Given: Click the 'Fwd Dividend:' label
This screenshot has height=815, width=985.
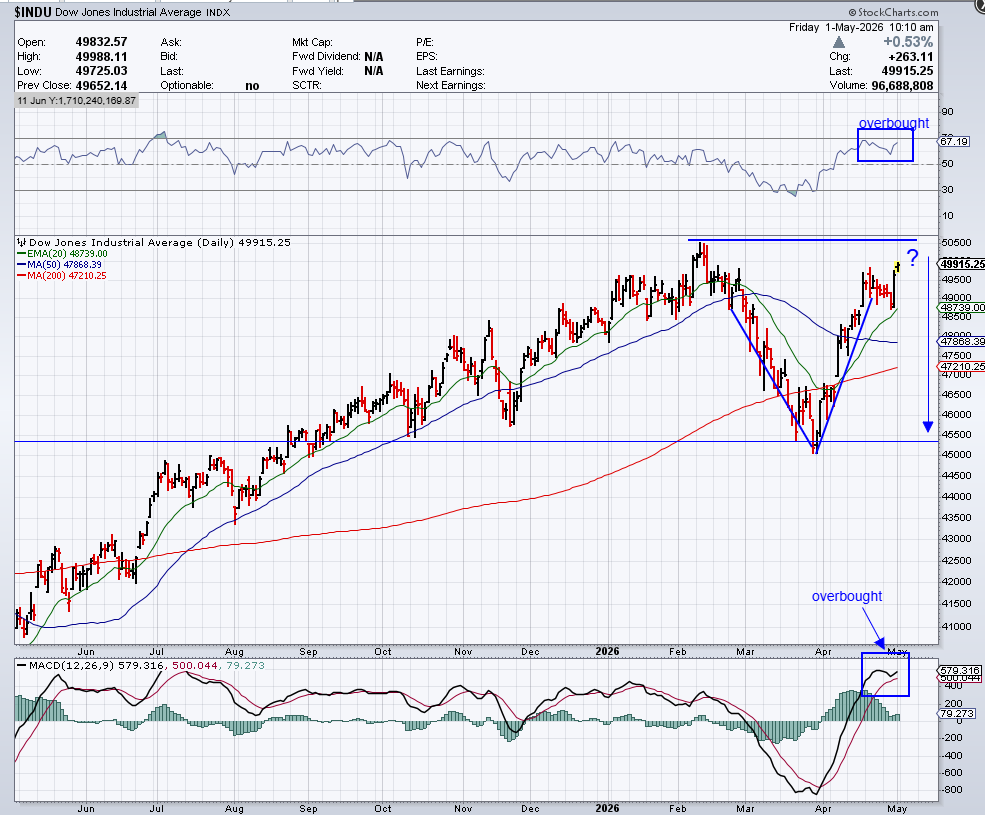Looking at the screenshot, I should 326,57.
